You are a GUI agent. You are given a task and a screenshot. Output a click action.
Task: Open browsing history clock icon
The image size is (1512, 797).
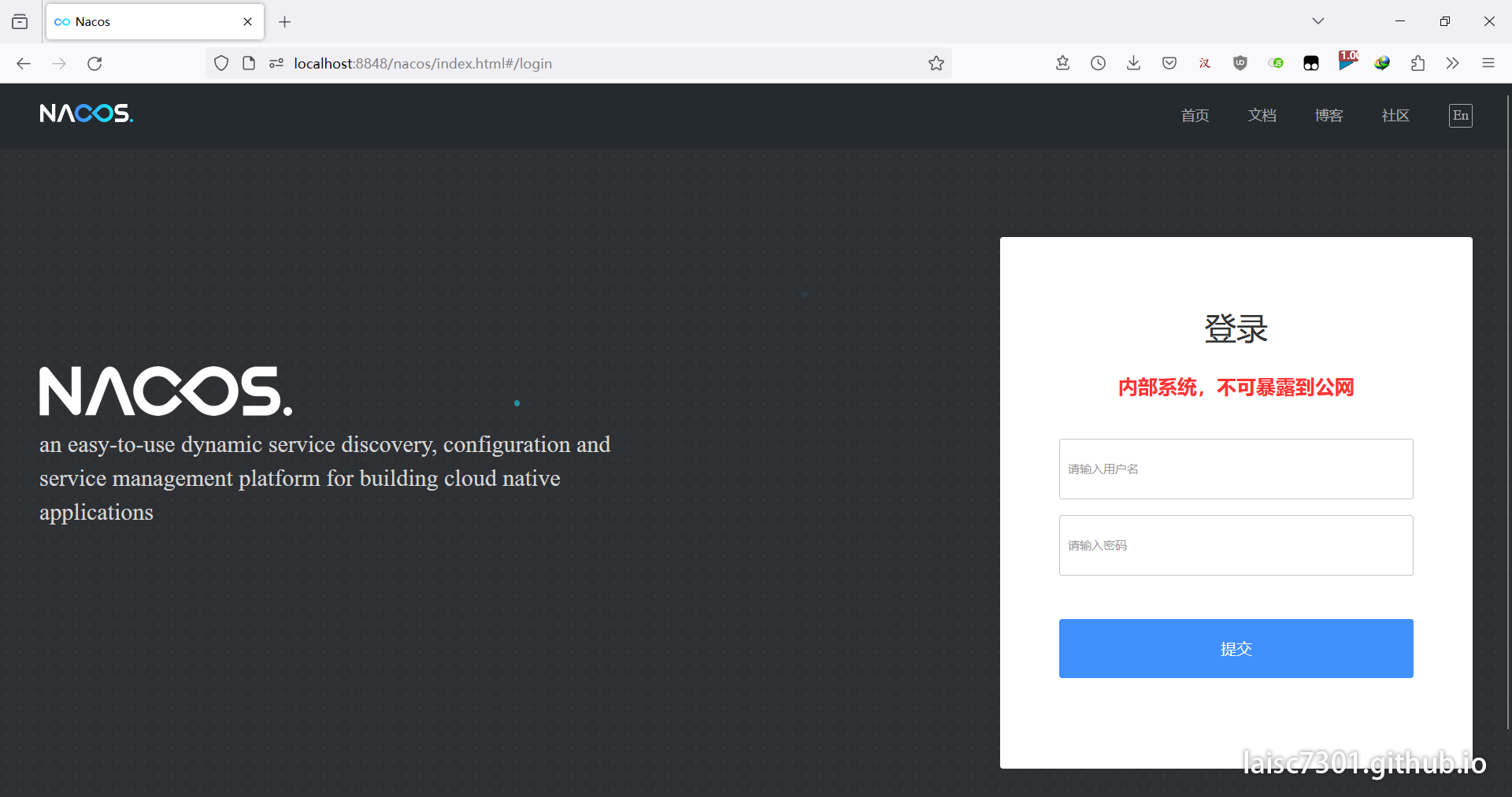point(1098,63)
